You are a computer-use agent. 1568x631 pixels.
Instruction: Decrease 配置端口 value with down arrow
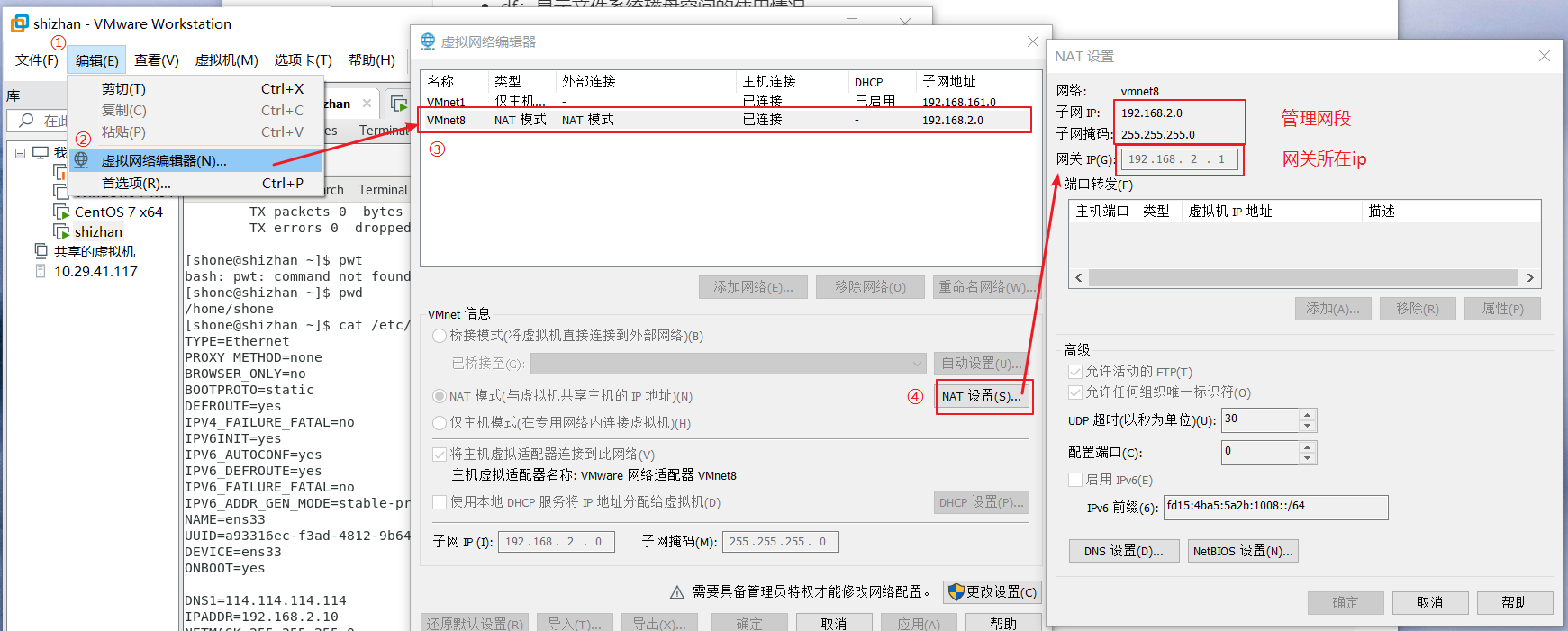point(1308,457)
